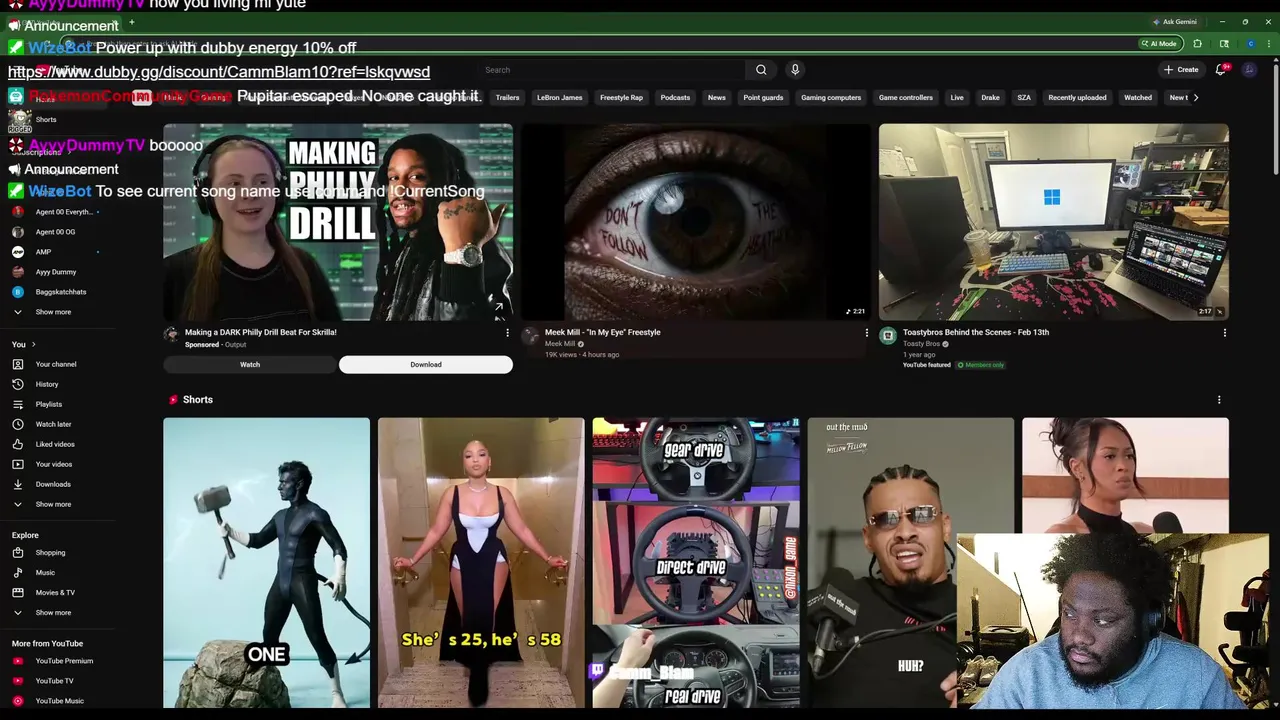Select the Game controllers filter chip
1280x720 pixels.
pos(906,98)
